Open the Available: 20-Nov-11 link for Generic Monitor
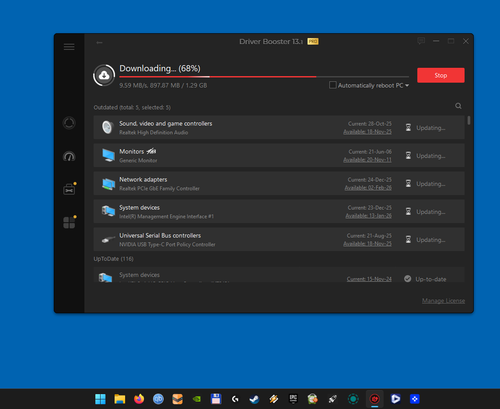 point(367,160)
